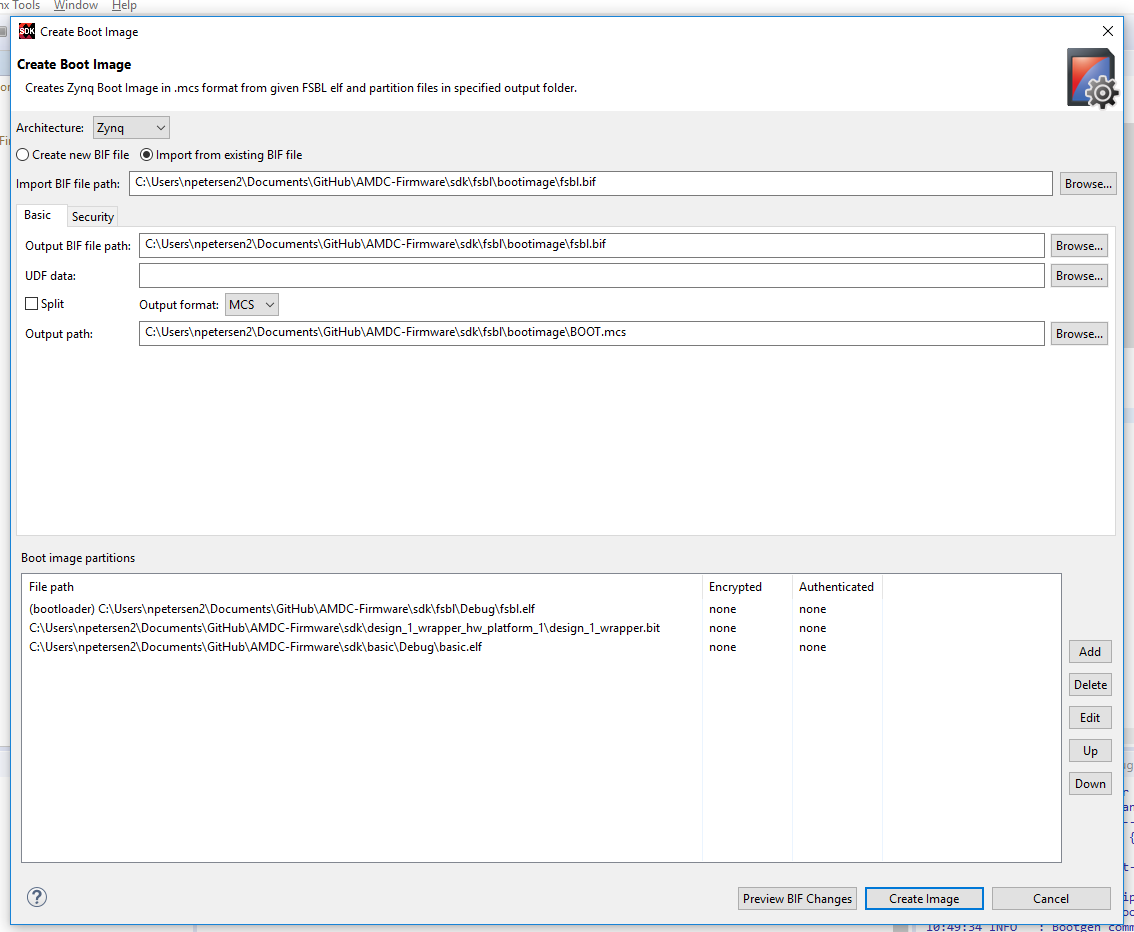
Task: Click the Create Image button
Action: [x=924, y=899]
